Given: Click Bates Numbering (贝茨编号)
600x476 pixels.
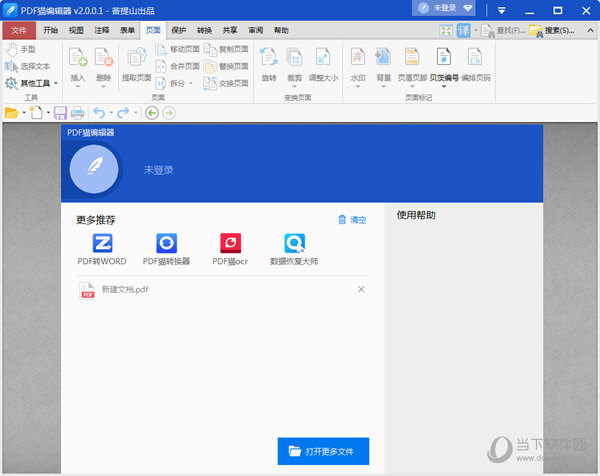Looking at the screenshot, I should coord(444,65).
